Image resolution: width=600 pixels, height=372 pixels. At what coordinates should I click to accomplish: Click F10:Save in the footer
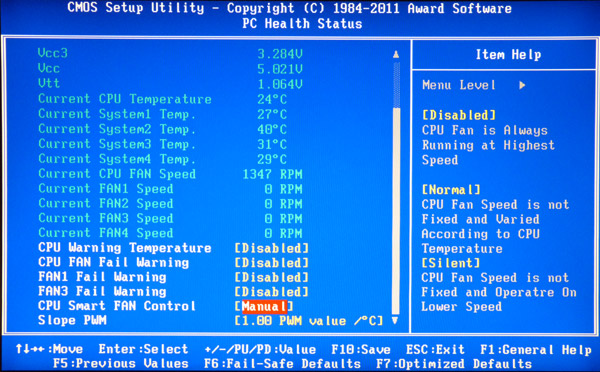(361, 349)
